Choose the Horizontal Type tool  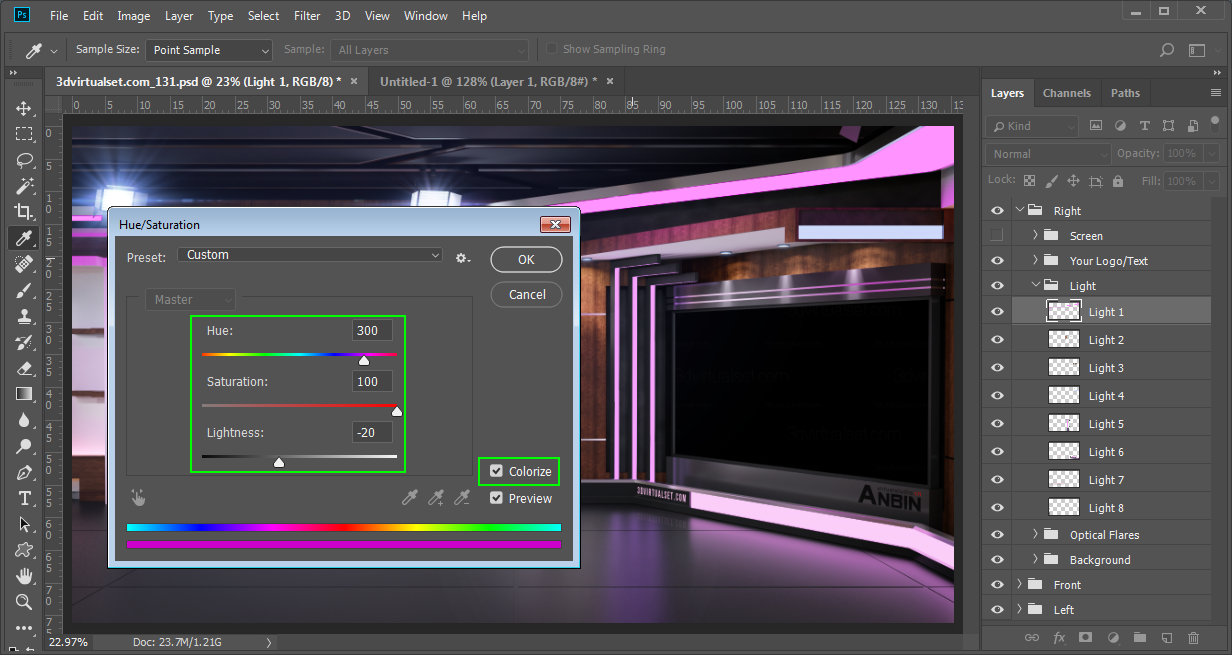point(22,497)
